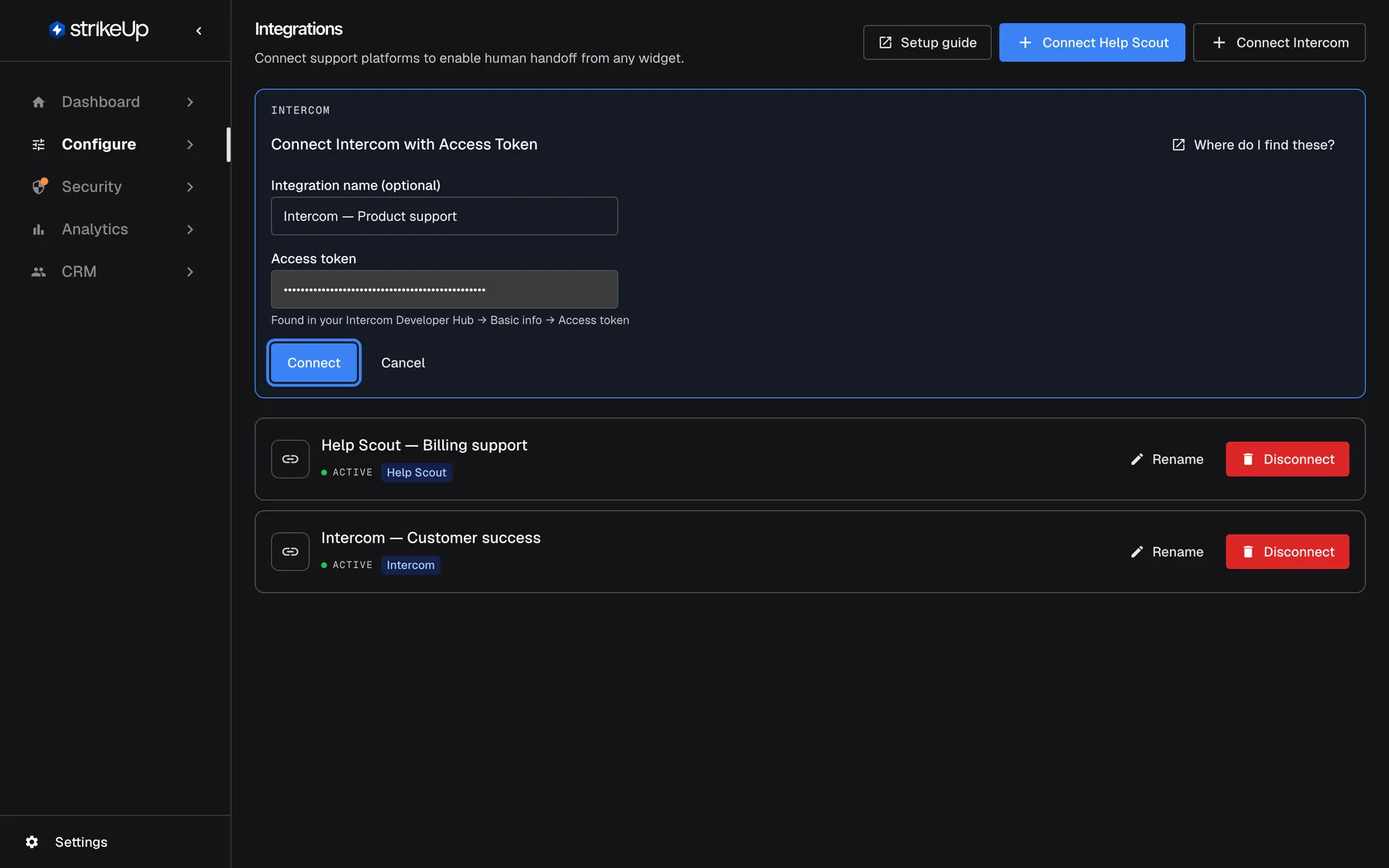This screenshot has width=1389, height=868.
Task: Click the Help Scout tag badge
Action: click(417, 472)
